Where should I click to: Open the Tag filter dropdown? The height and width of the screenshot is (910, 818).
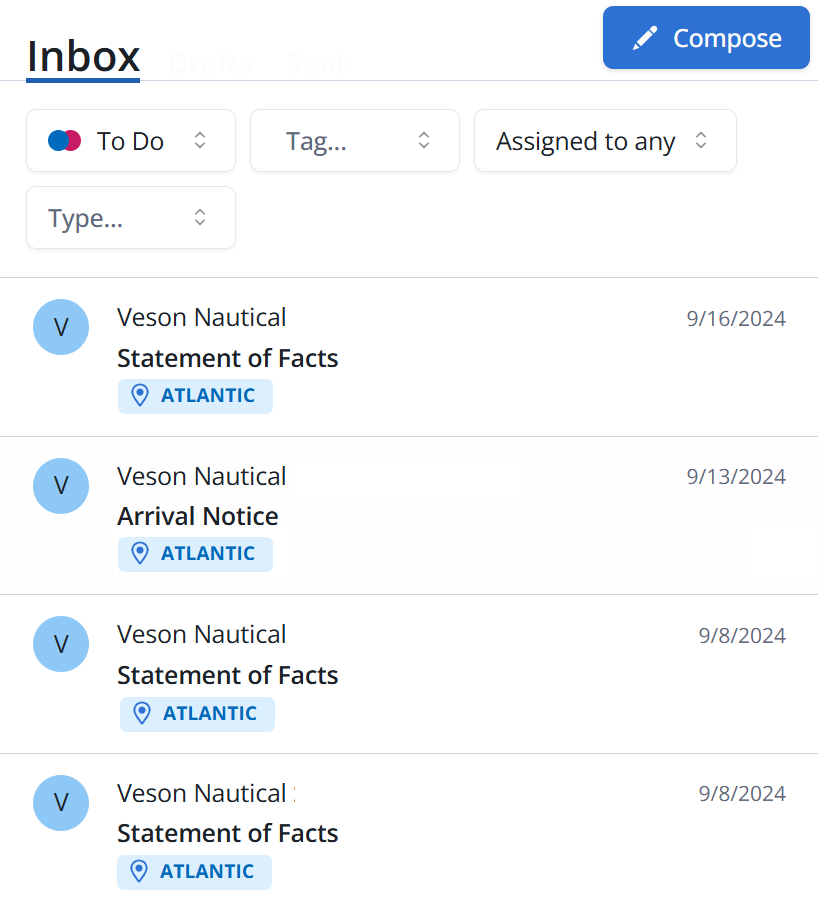[355, 141]
